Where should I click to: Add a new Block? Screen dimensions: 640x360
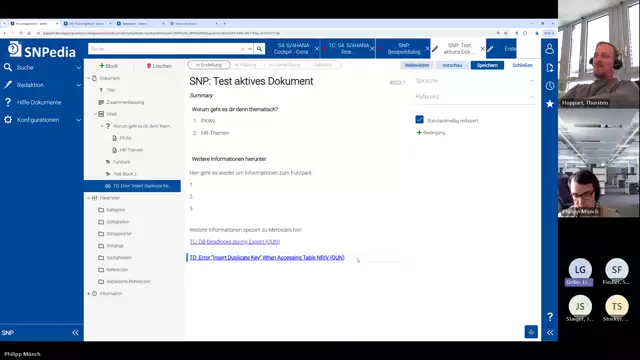109,66
